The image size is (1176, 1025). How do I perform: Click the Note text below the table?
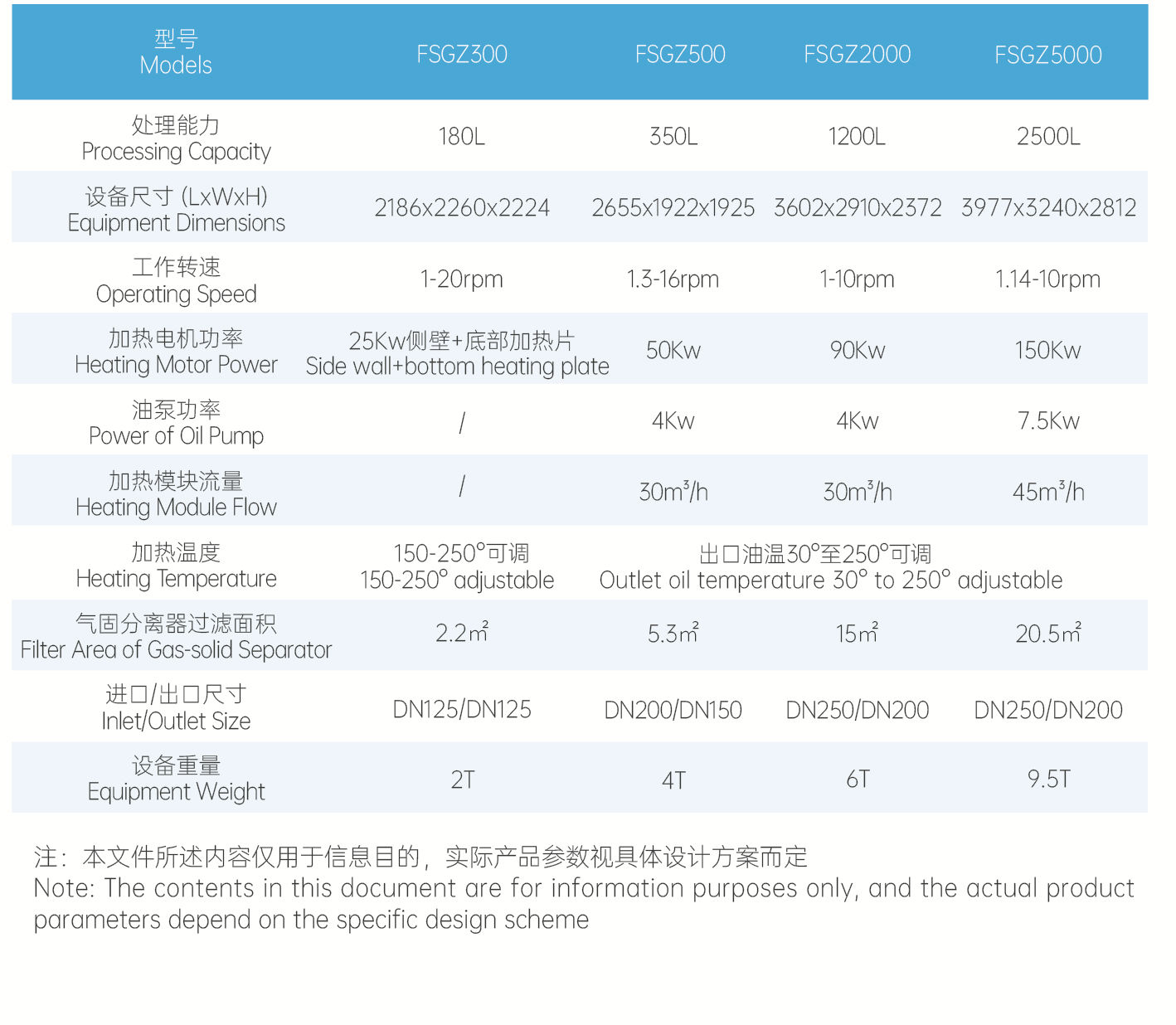click(x=583, y=888)
